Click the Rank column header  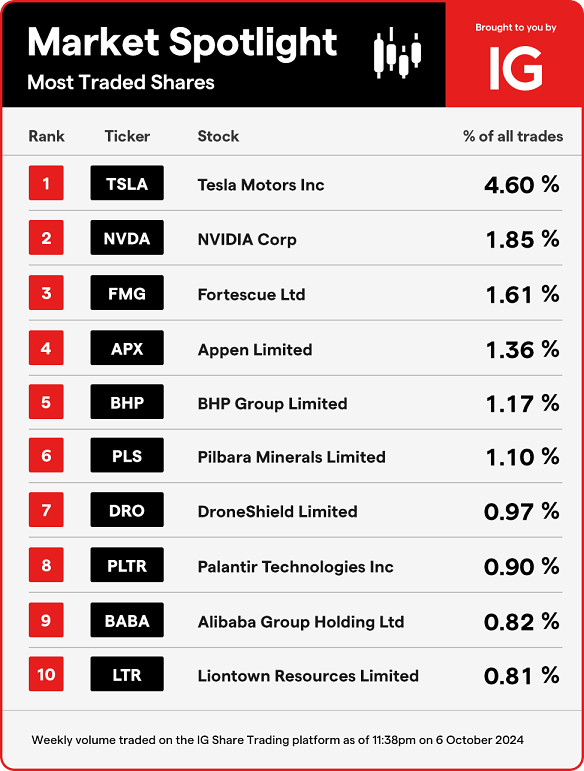pos(46,136)
